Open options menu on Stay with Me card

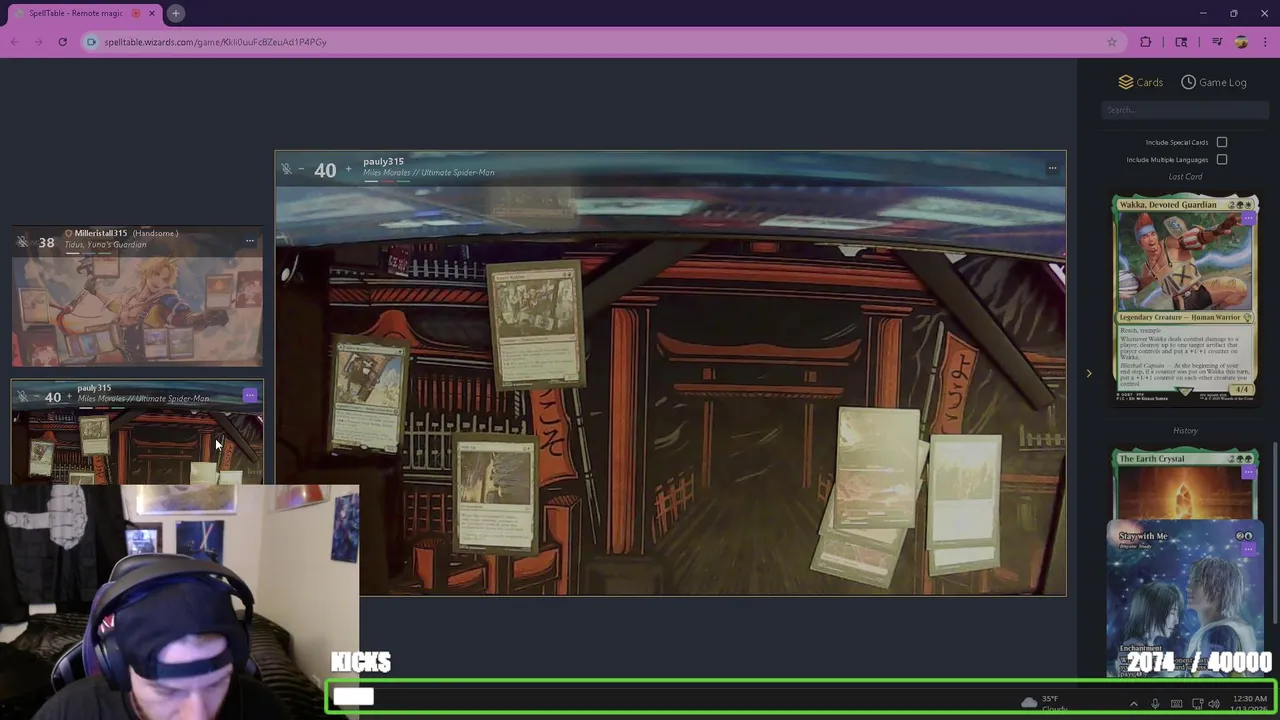[x=1248, y=549]
